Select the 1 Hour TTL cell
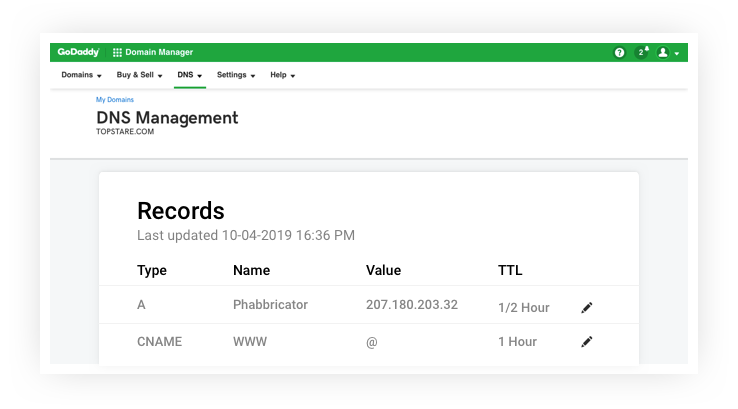 (x=517, y=342)
